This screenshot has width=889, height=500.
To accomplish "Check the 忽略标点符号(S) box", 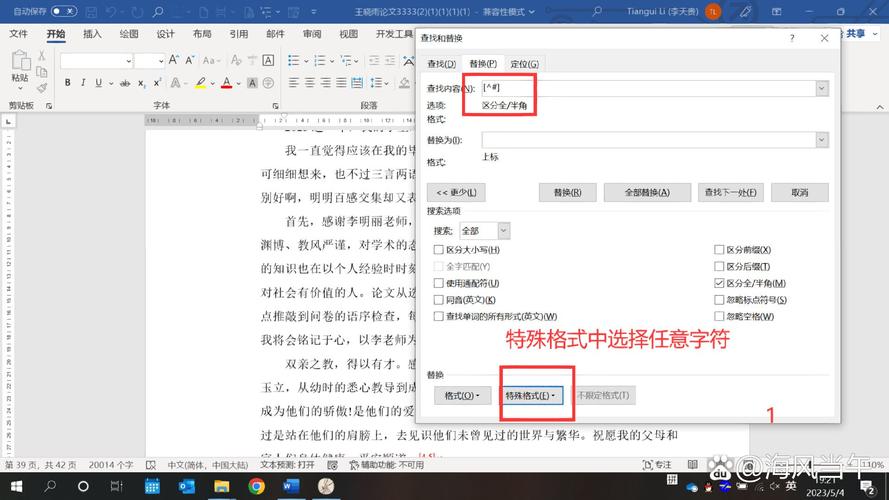I will (719, 299).
